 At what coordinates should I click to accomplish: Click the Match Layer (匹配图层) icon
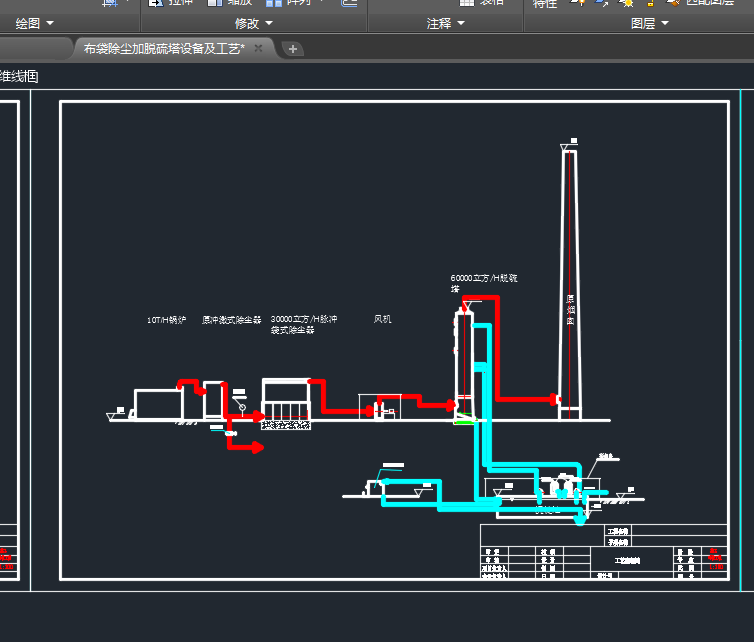[x=675, y=3]
